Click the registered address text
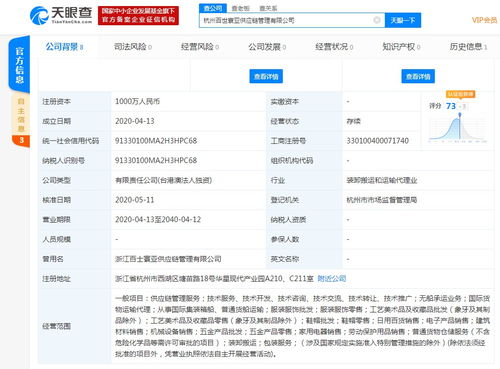This screenshot has width=500, height=369. point(214,278)
